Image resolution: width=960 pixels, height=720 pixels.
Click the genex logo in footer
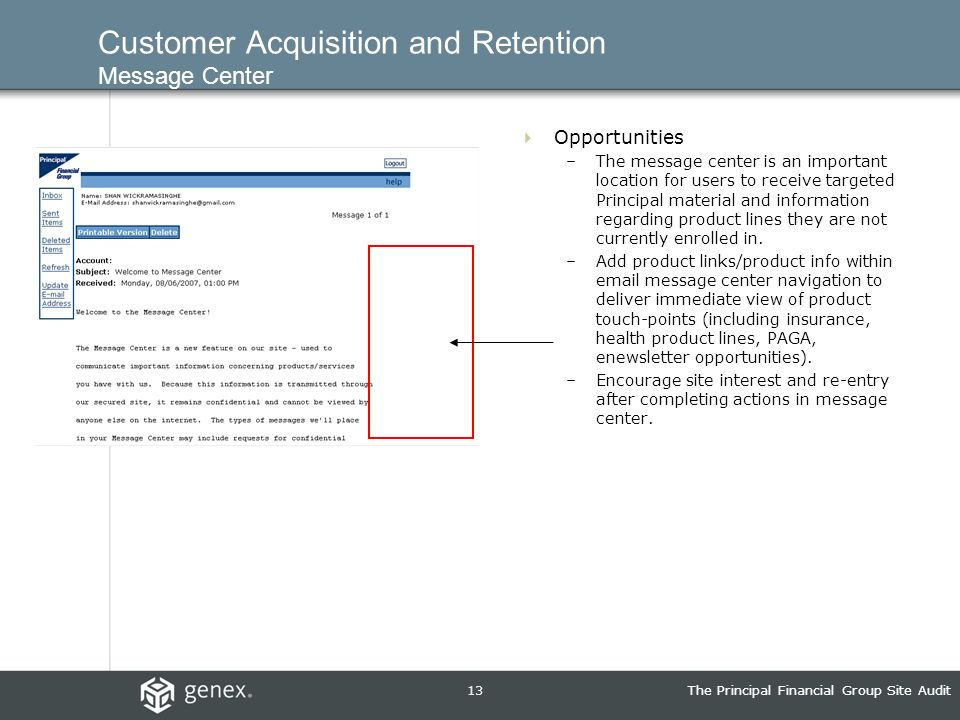coord(196,694)
